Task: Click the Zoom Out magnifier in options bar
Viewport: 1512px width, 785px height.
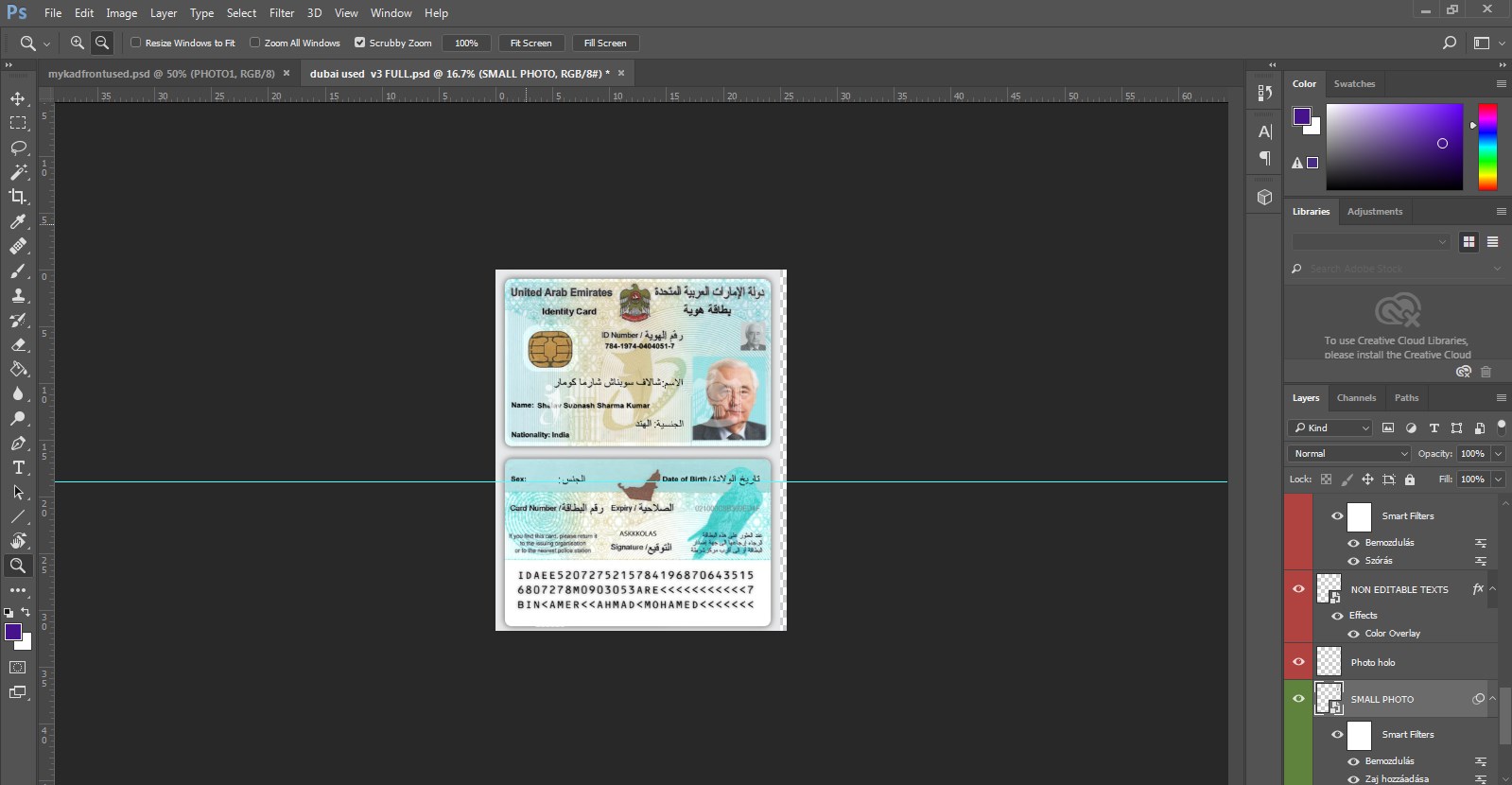Action: point(102,43)
